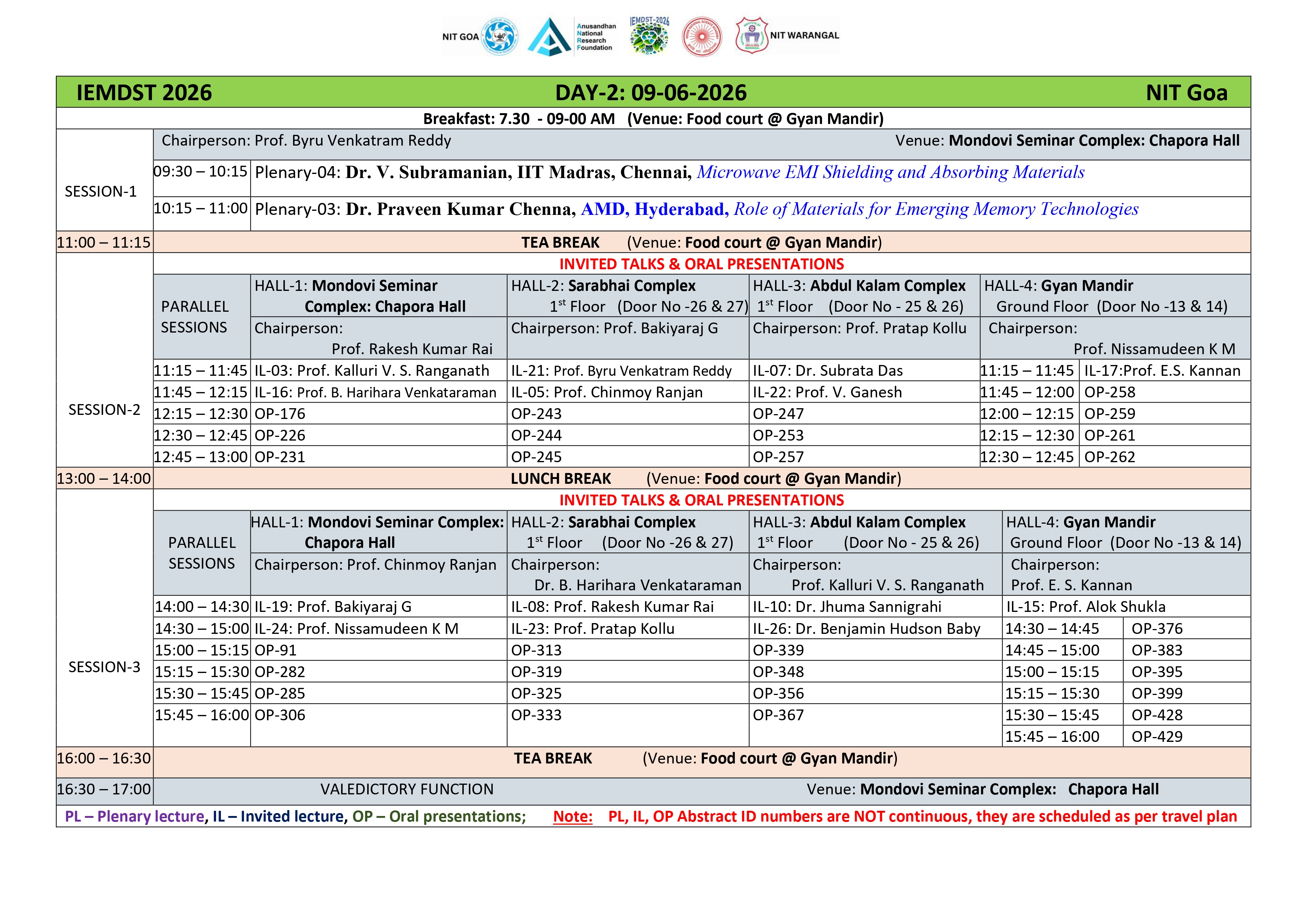
Task: Click the green OP – Oral presentations legend
Action: click(x=440, y=817)
